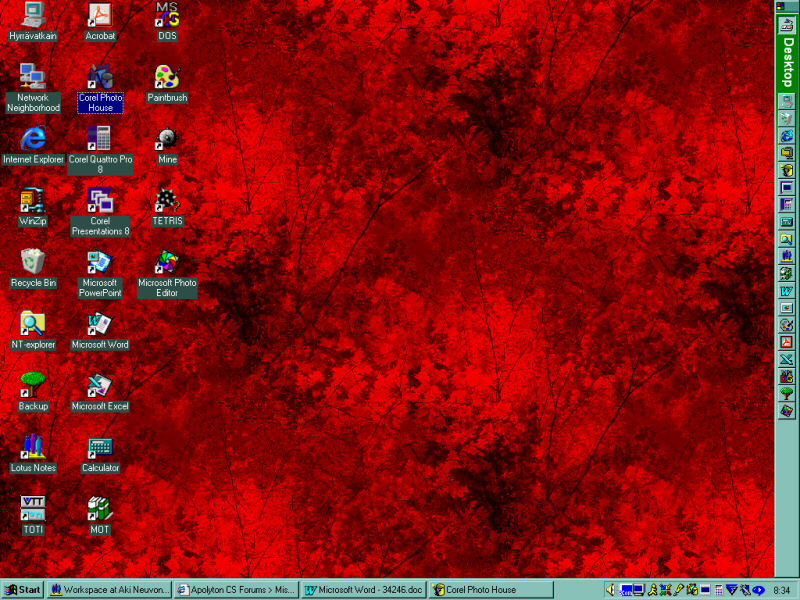The width and height of the screenshot is (800, 600).
Task: Open the Paintbrush desktop shortcut
Action: [x=167, y=77]
